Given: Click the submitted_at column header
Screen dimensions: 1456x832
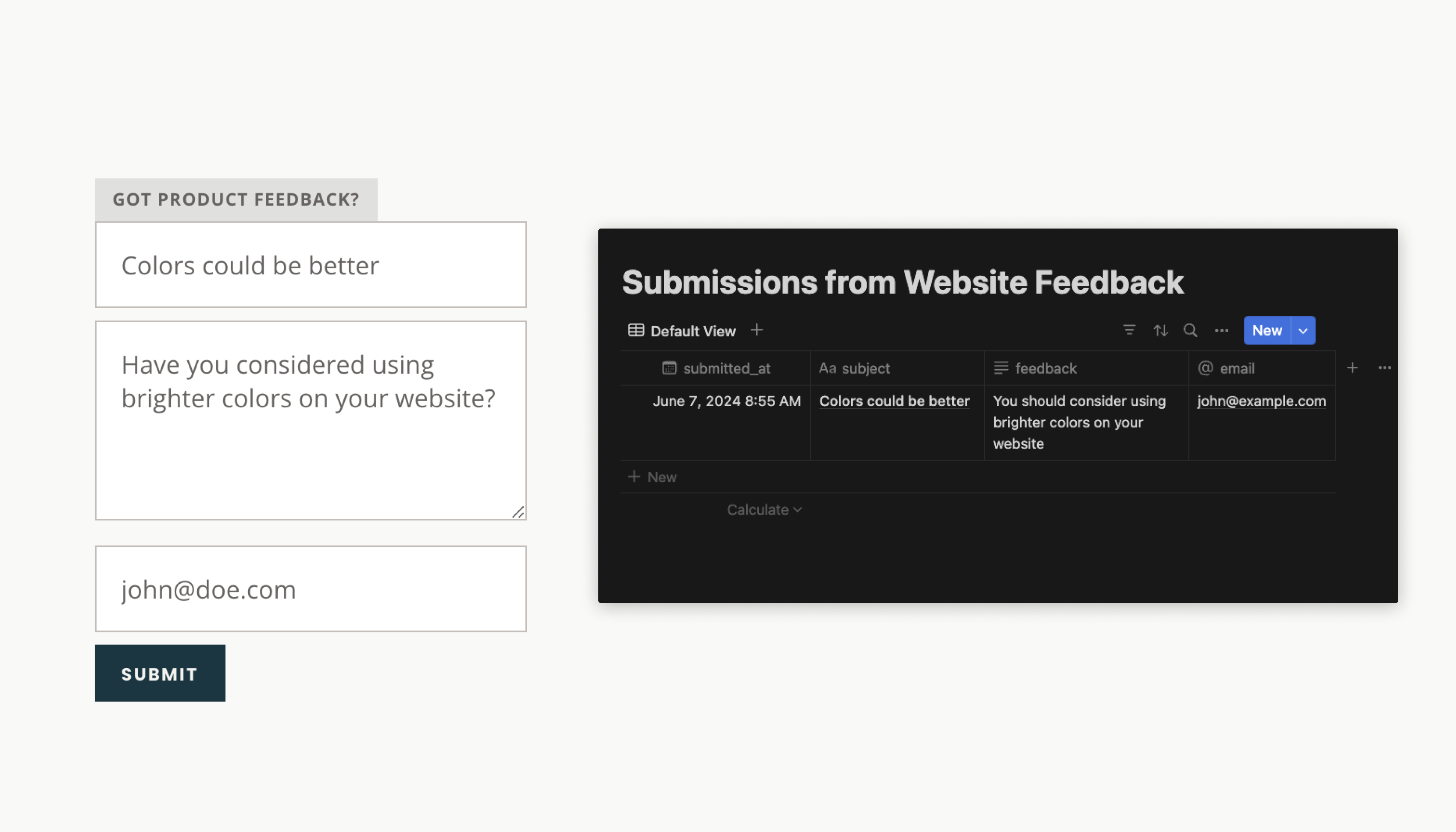Looking at the screenshot, I should (726, 368).
